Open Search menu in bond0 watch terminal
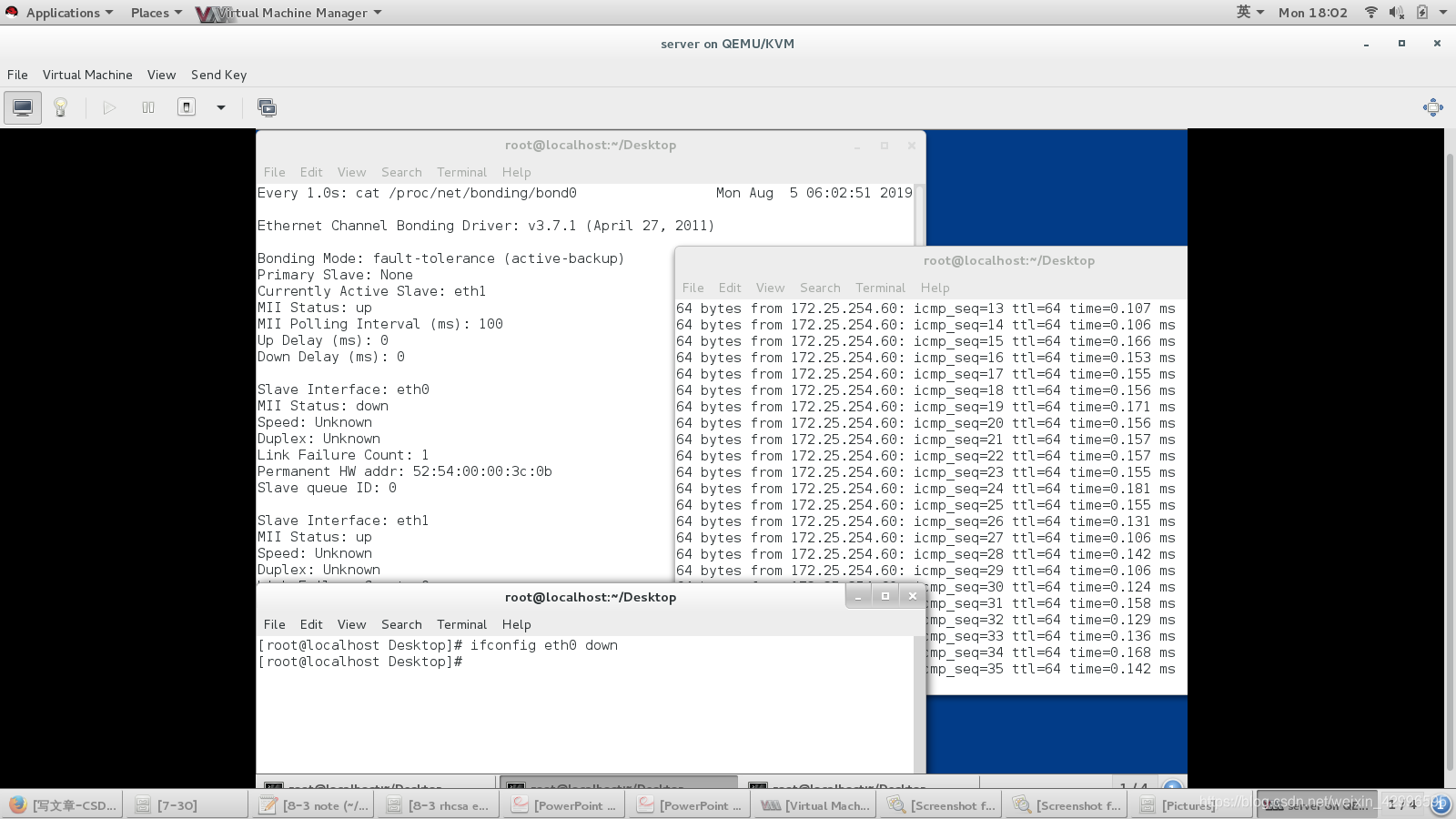 [x=401, y=172]
